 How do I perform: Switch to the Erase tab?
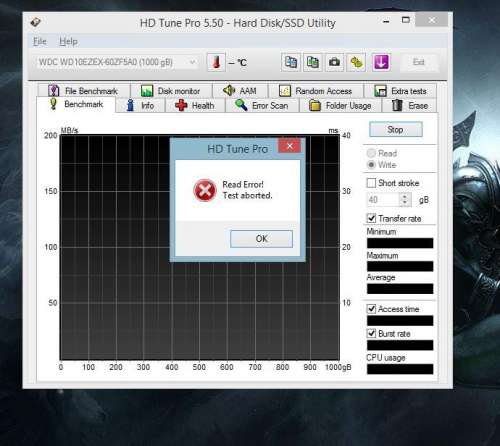(410, 106)
